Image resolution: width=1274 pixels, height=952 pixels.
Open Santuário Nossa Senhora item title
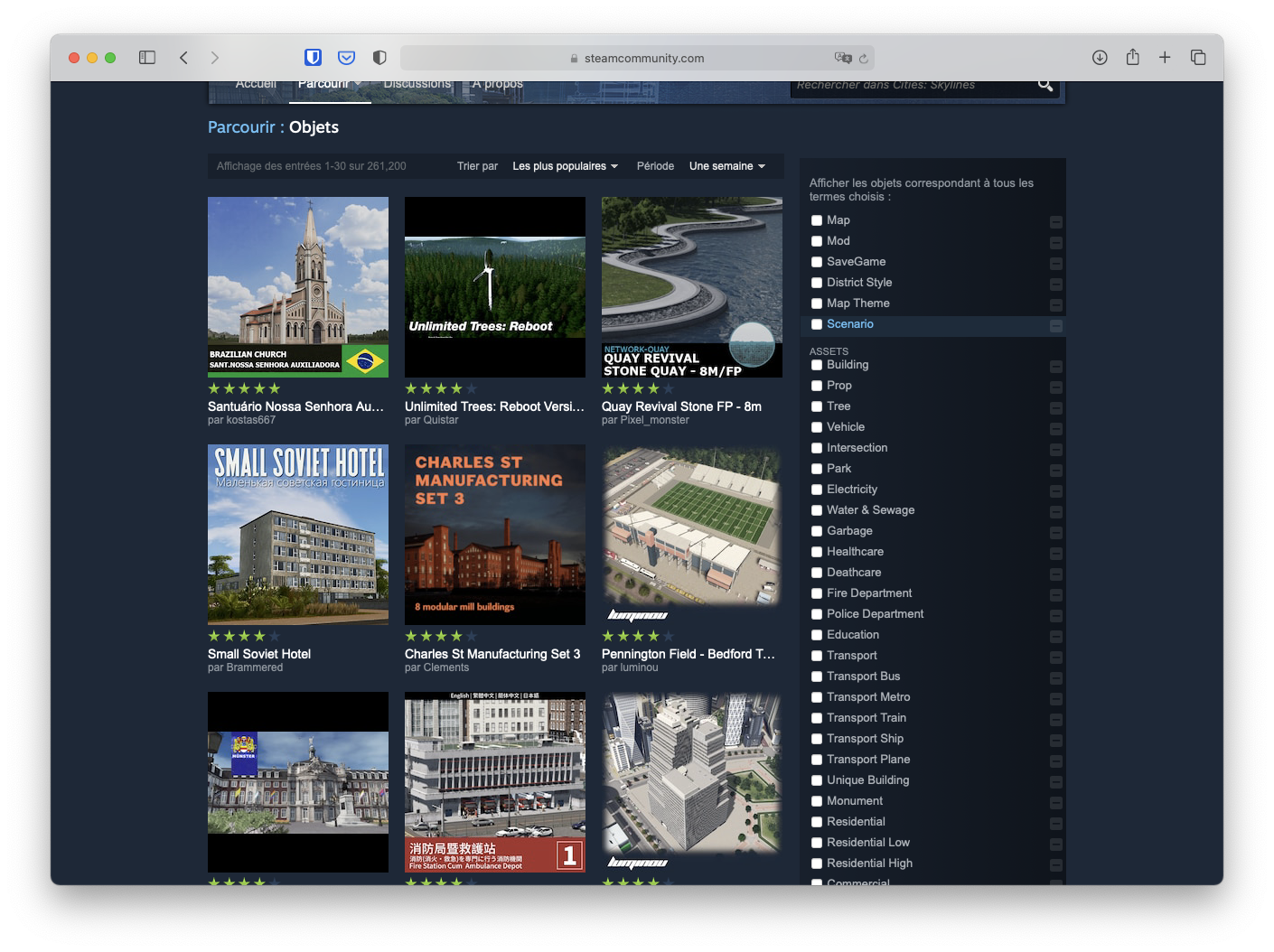pos(295,406)
